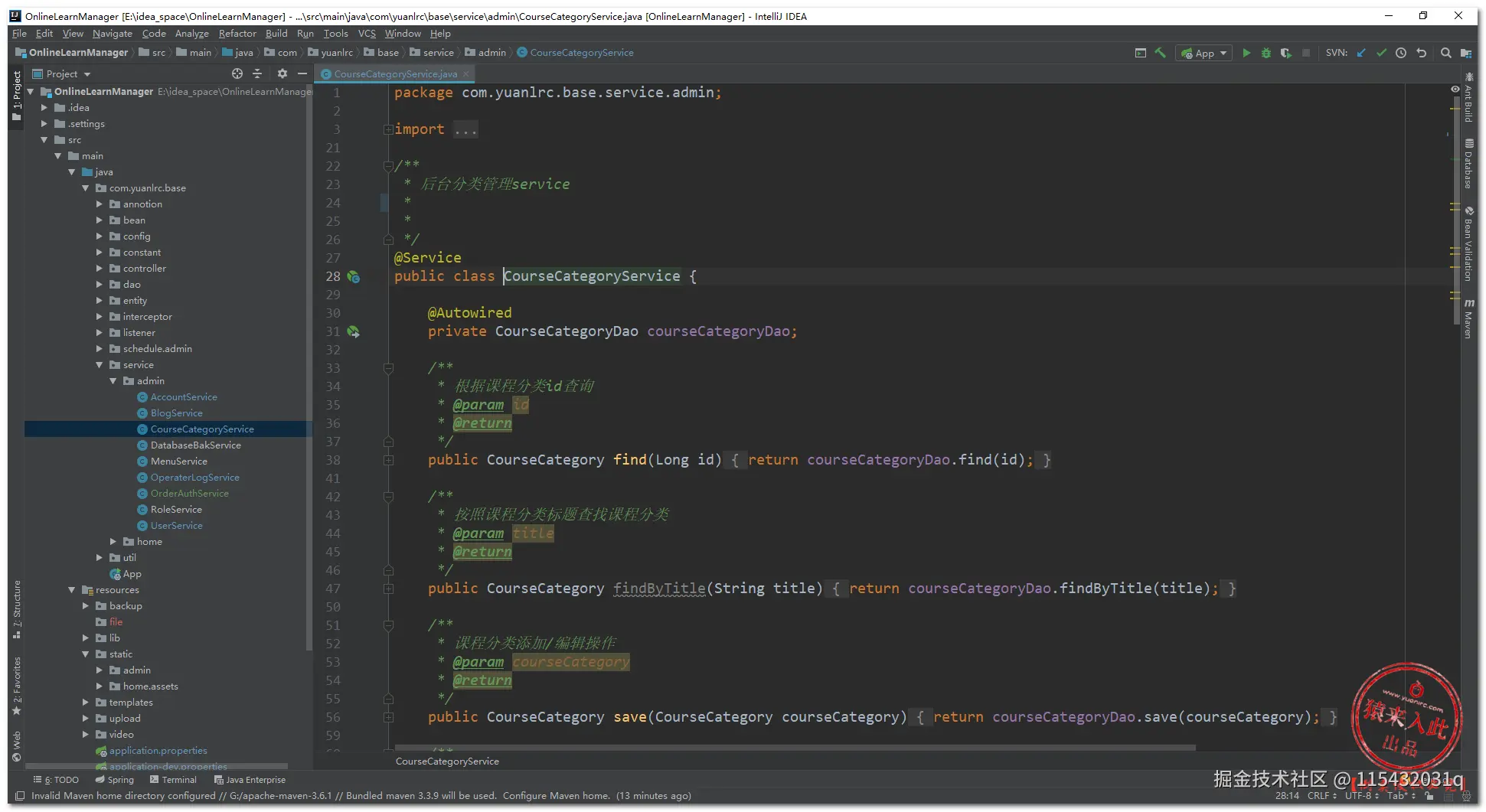This screenshot has height=812, width=1486.
Task: Click the green Run button in toolbar
Action: [x=1246, y=53]
